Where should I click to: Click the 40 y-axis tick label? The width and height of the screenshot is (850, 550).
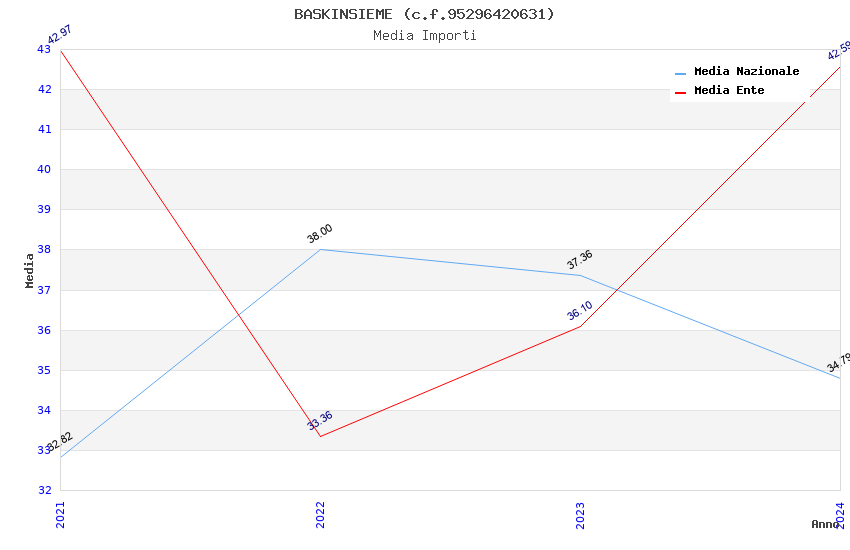(x=44, y=170)
